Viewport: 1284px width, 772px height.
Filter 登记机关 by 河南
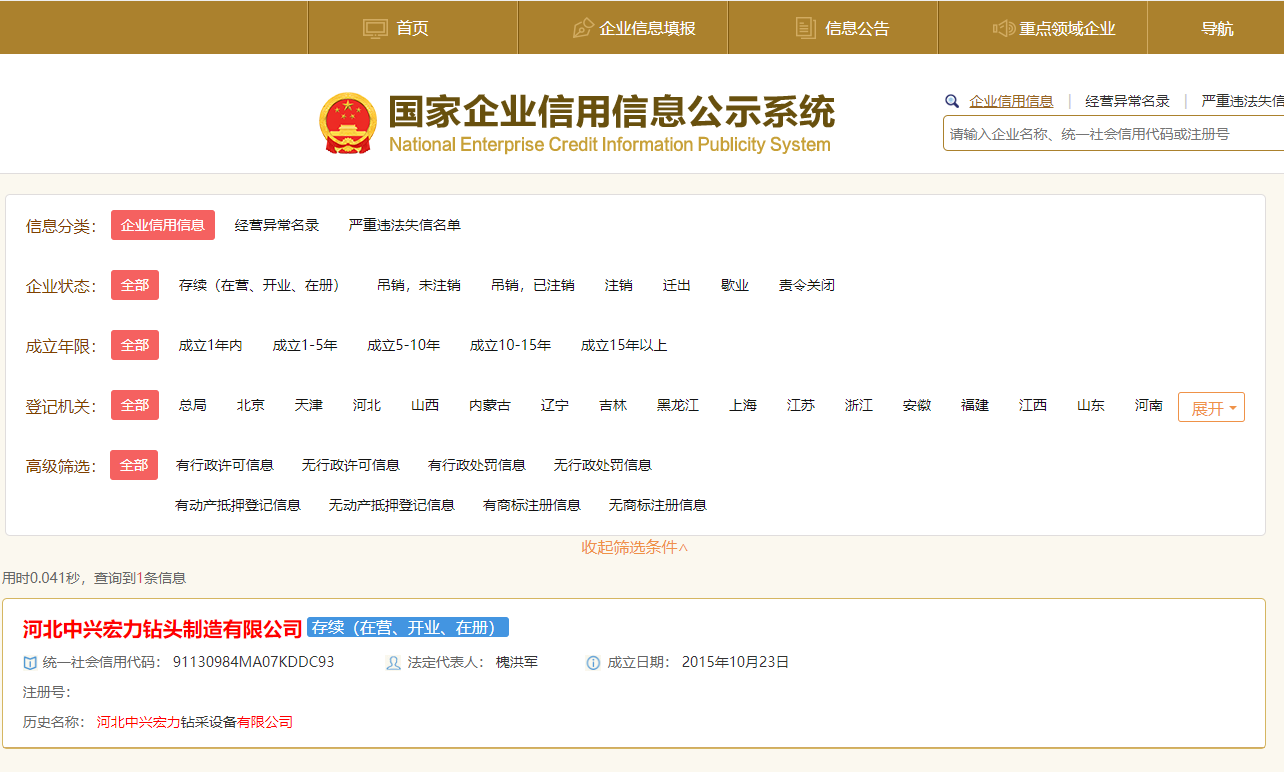1149,405
